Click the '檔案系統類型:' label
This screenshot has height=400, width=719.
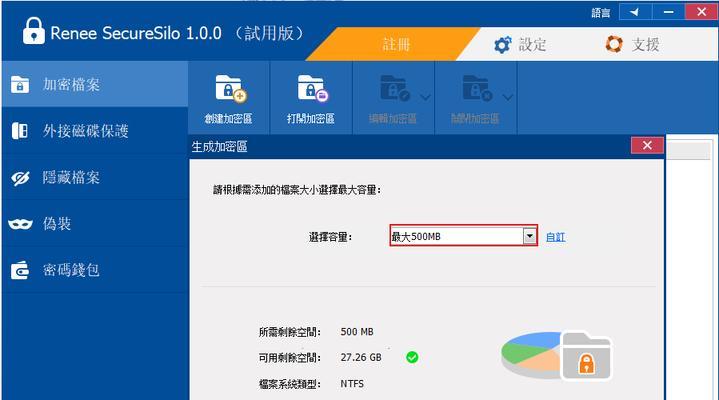[x=289, y=384]
